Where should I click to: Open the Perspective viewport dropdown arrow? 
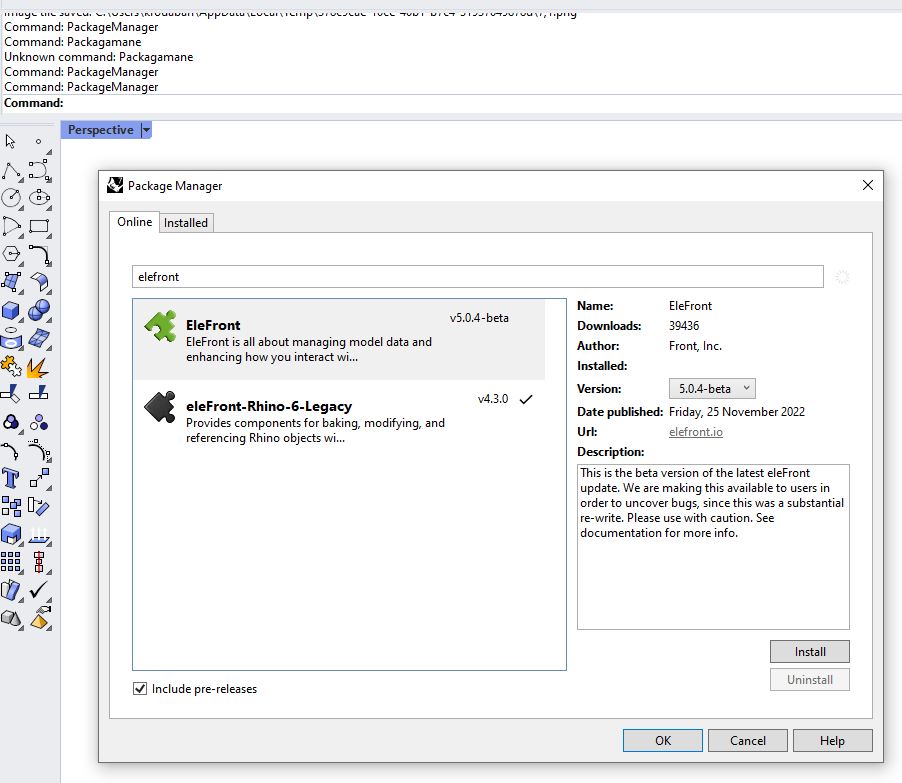tap(146, 130)
